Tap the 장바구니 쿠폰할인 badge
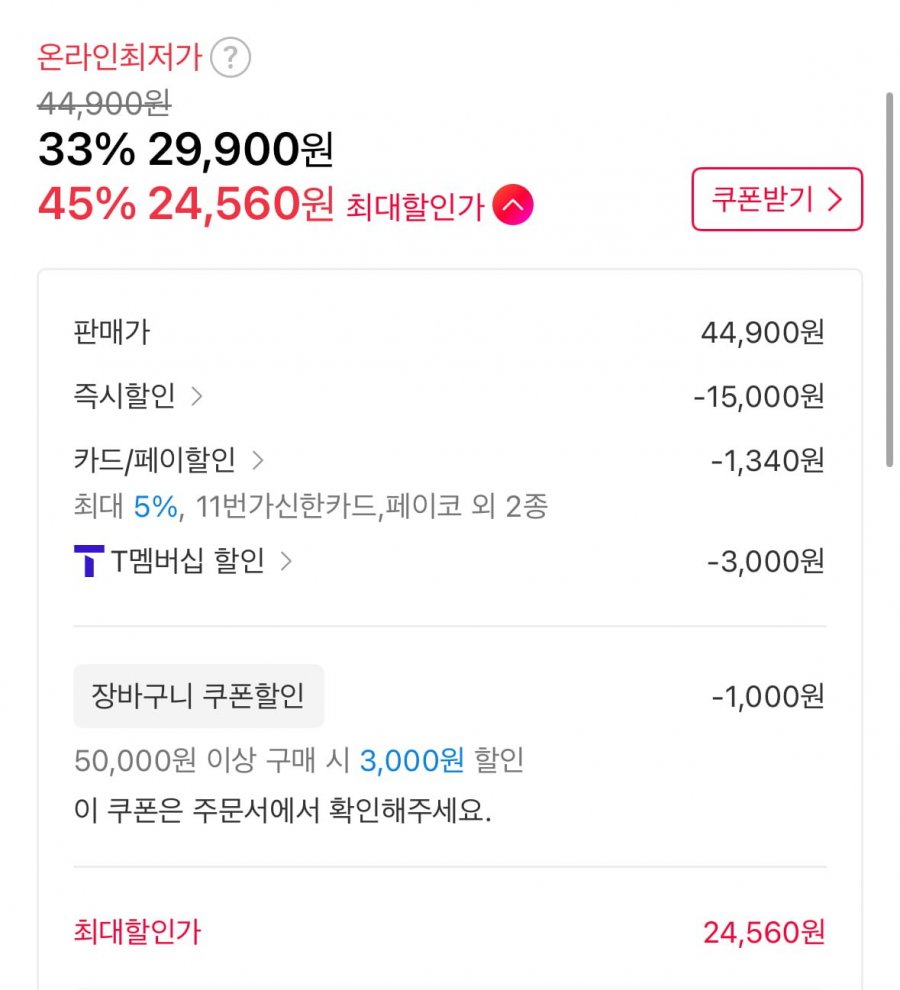 (x=198, y=695)
